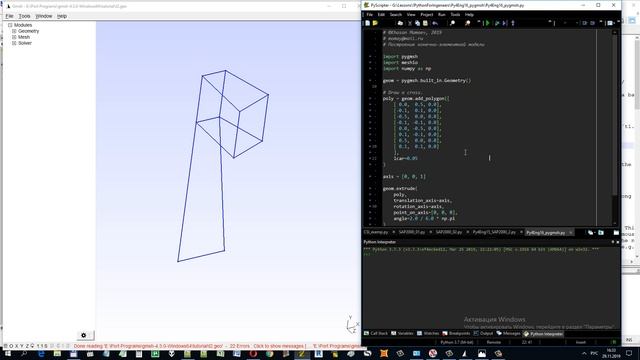
Task: Open the View menu in PyScripter
Action: [x=411, y=15]
